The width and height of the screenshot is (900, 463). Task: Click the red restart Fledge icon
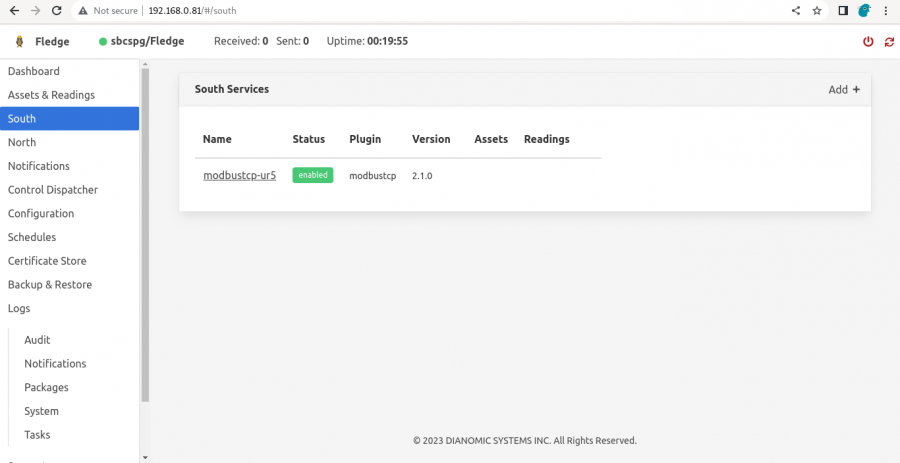[888, 42]
